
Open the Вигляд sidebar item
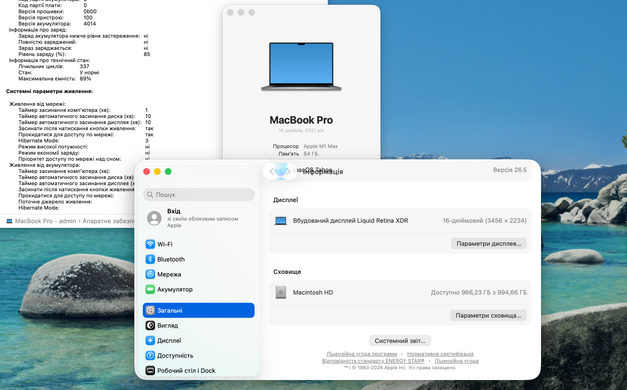point(198,325)
